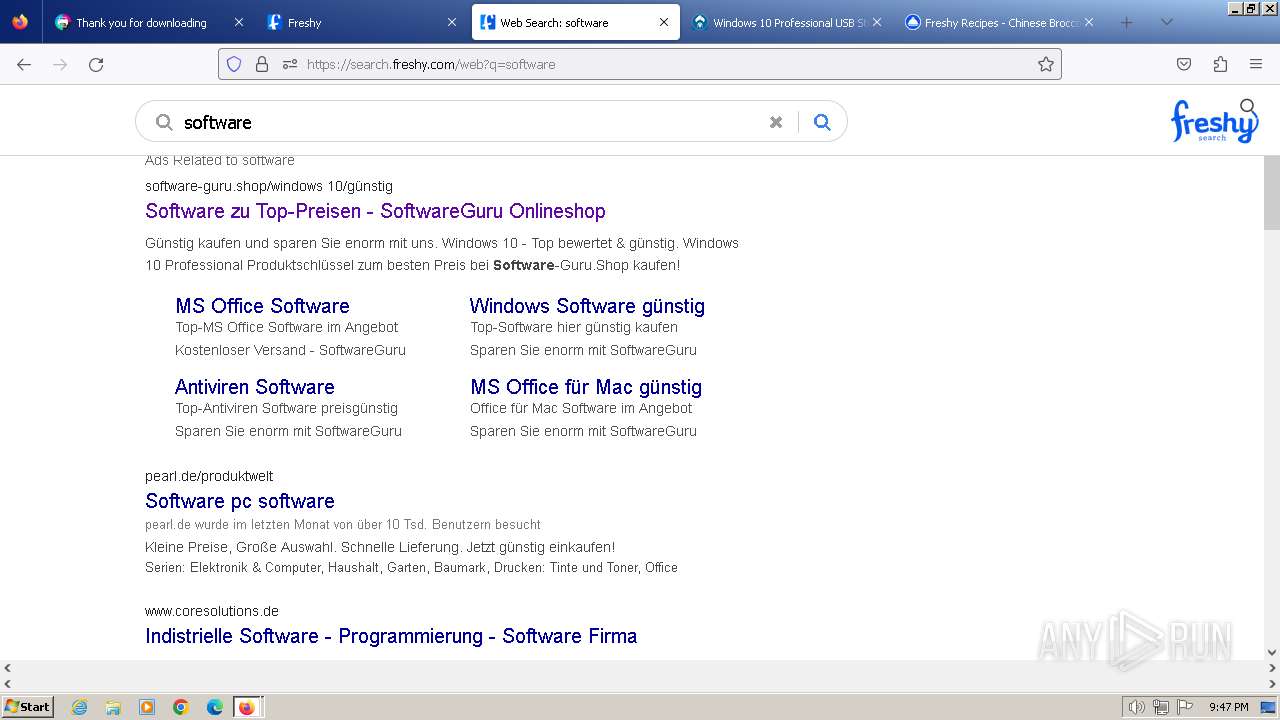Click the Show desktop button
Image resolution: width=1280 pixels, height=720 pixels.
pyautogui.click(x=1269, y=707)
